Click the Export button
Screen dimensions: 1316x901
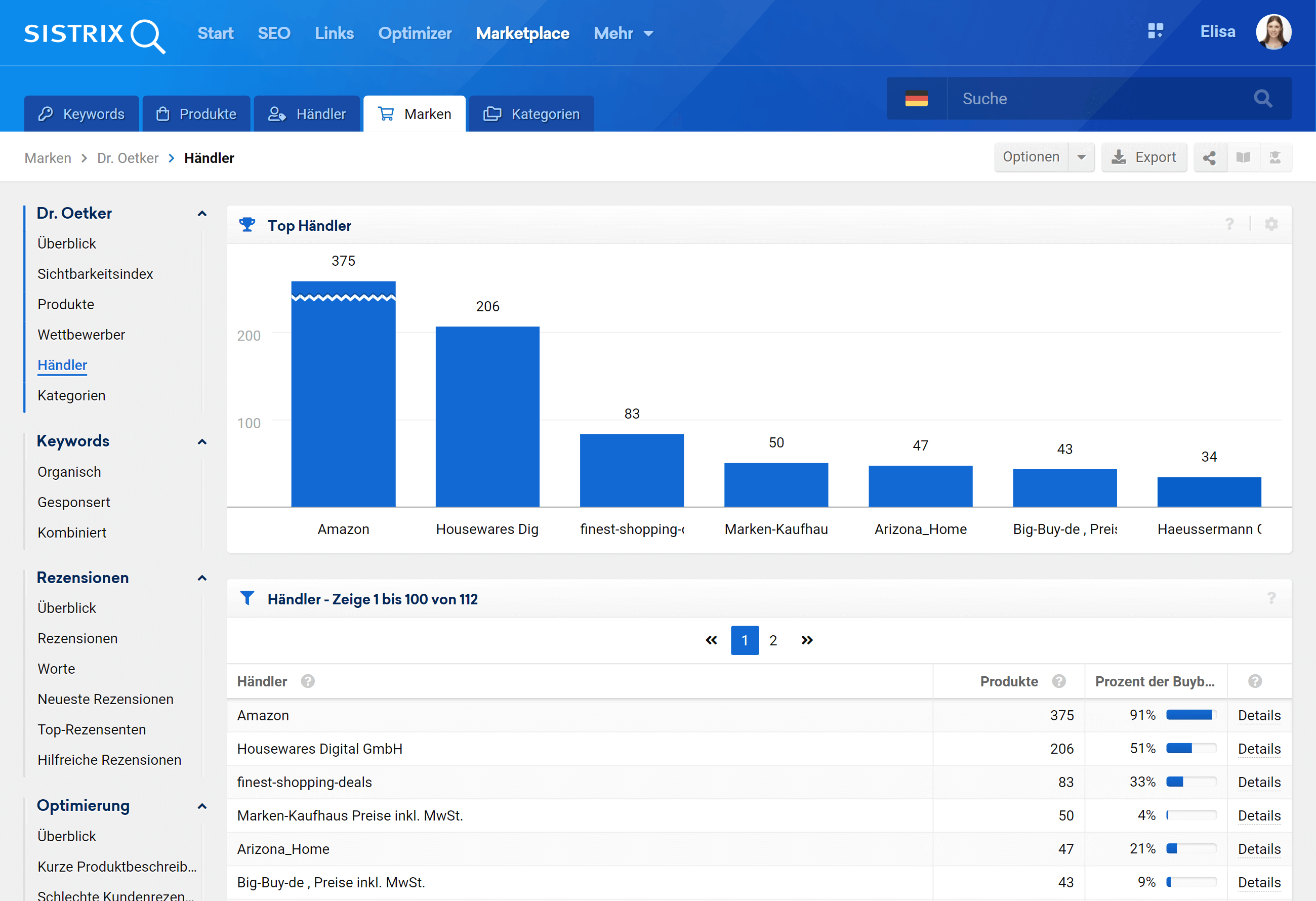[x=1144, y=157]
